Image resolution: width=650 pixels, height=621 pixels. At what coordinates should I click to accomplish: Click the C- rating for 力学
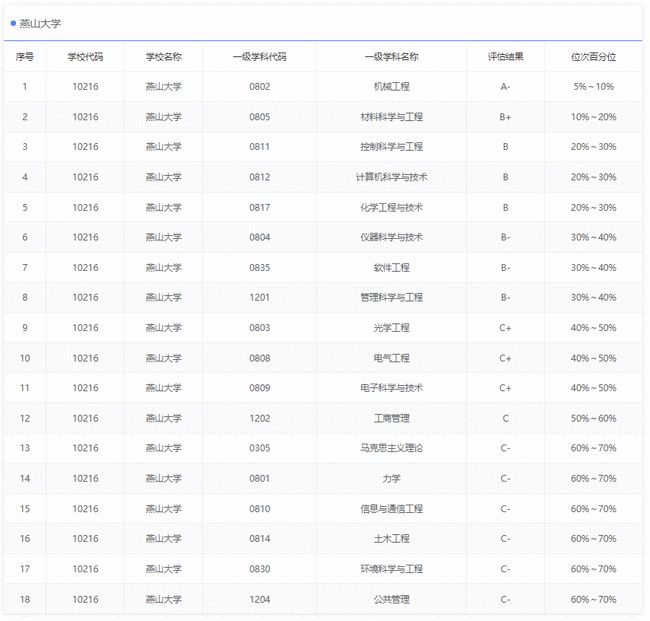click(x=505, y=478)
